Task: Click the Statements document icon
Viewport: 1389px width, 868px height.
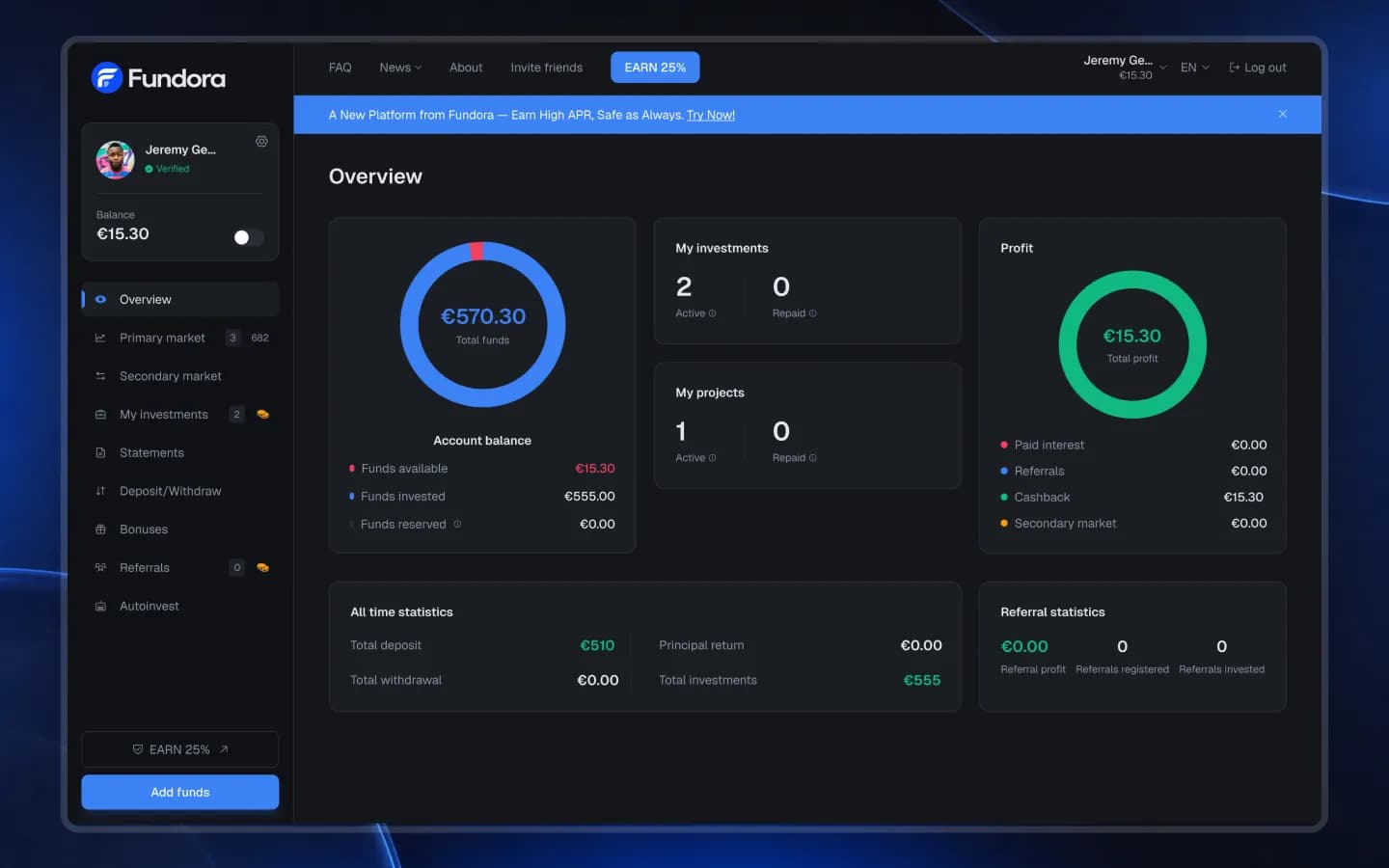Action: (x=100, y=453)
